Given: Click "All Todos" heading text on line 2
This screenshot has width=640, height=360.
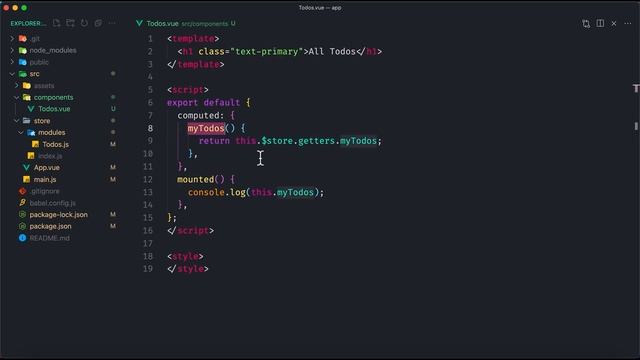Looking at the screenshot, I should click(x=332, y=51).
